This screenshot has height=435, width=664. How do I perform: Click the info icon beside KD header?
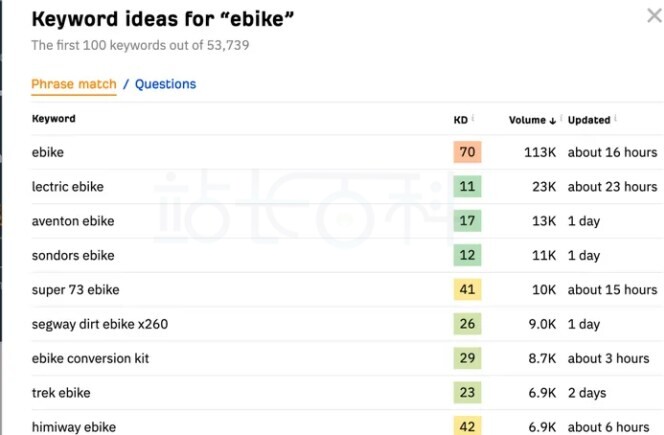pyautogui.click(x=473, y=119)
